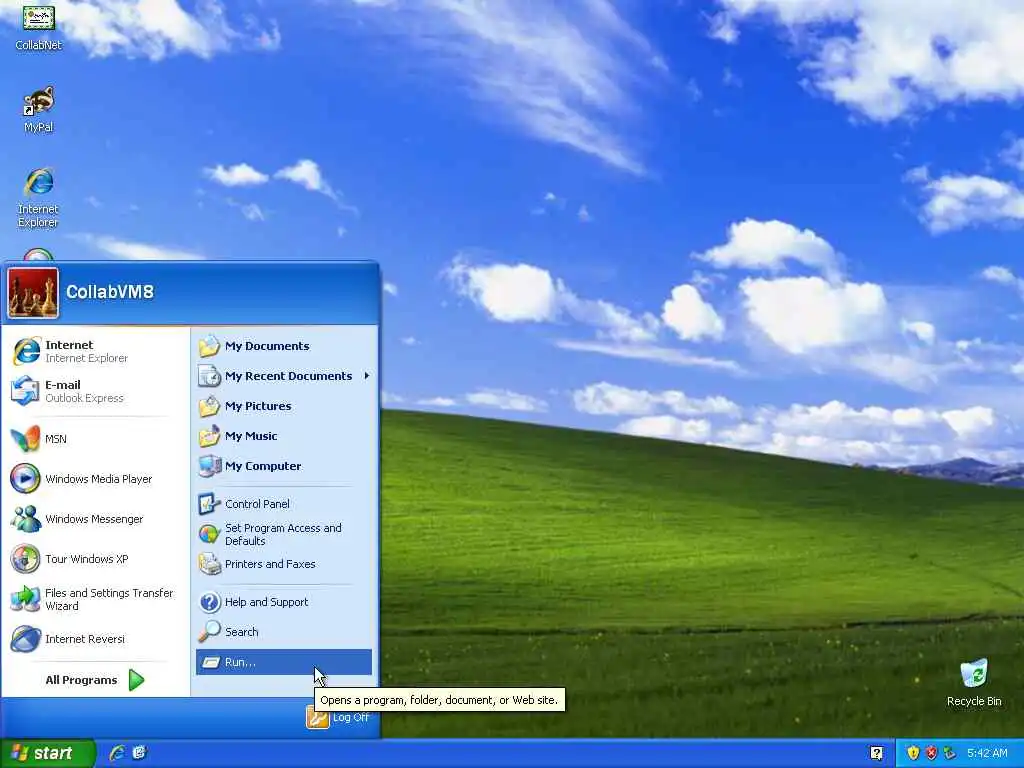The image size is (1024, 768).
Task: Open E-mail Outlook Express entry
Action: click(x=95, y=391)
